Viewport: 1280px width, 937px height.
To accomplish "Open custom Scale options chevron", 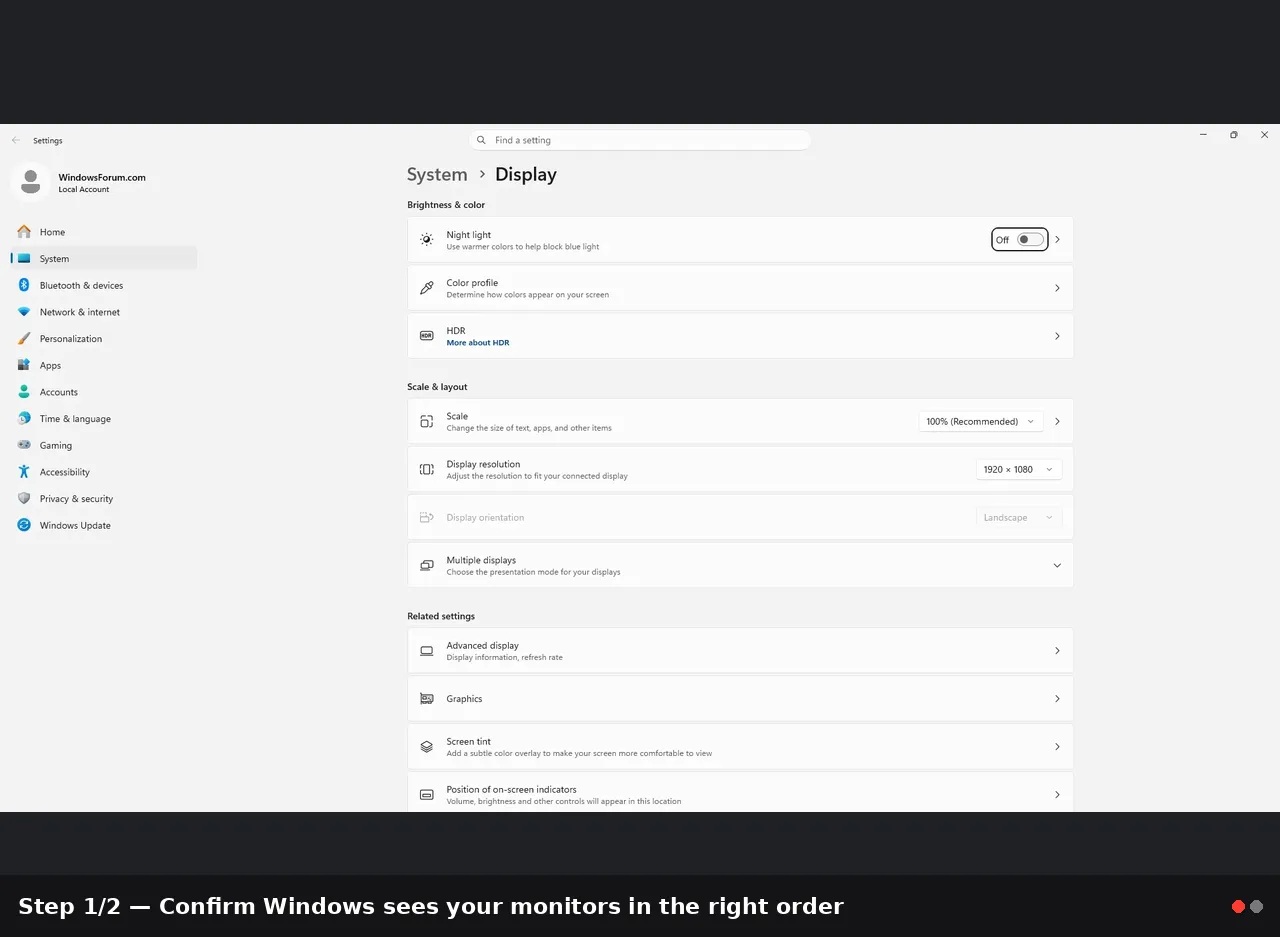I will tap(1057, 422).
